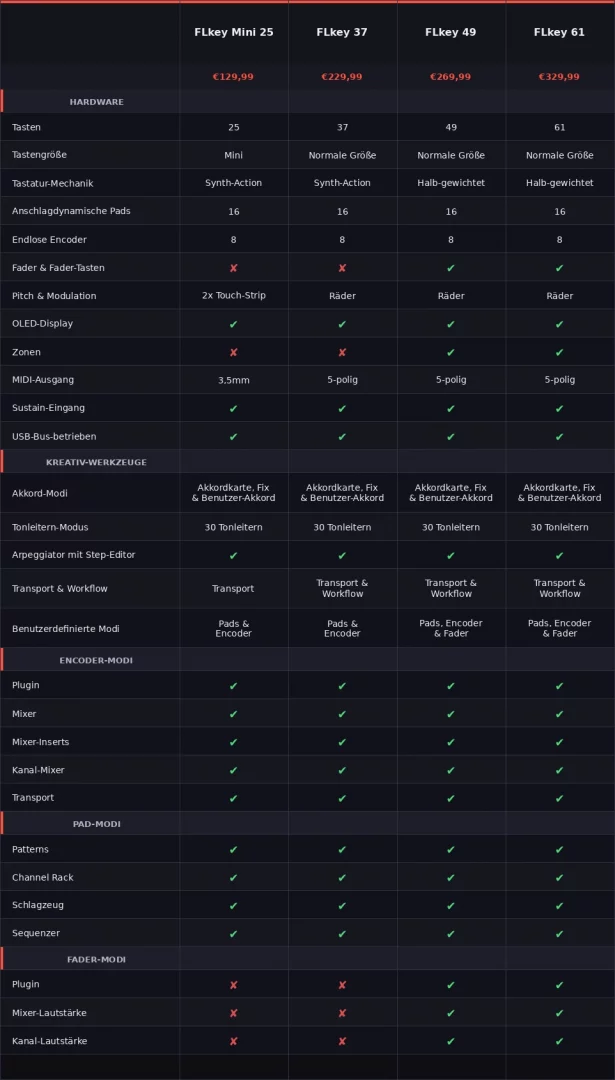Click the Akkord-Modi row label
The image size is (615, 1080).
point(39,493)
